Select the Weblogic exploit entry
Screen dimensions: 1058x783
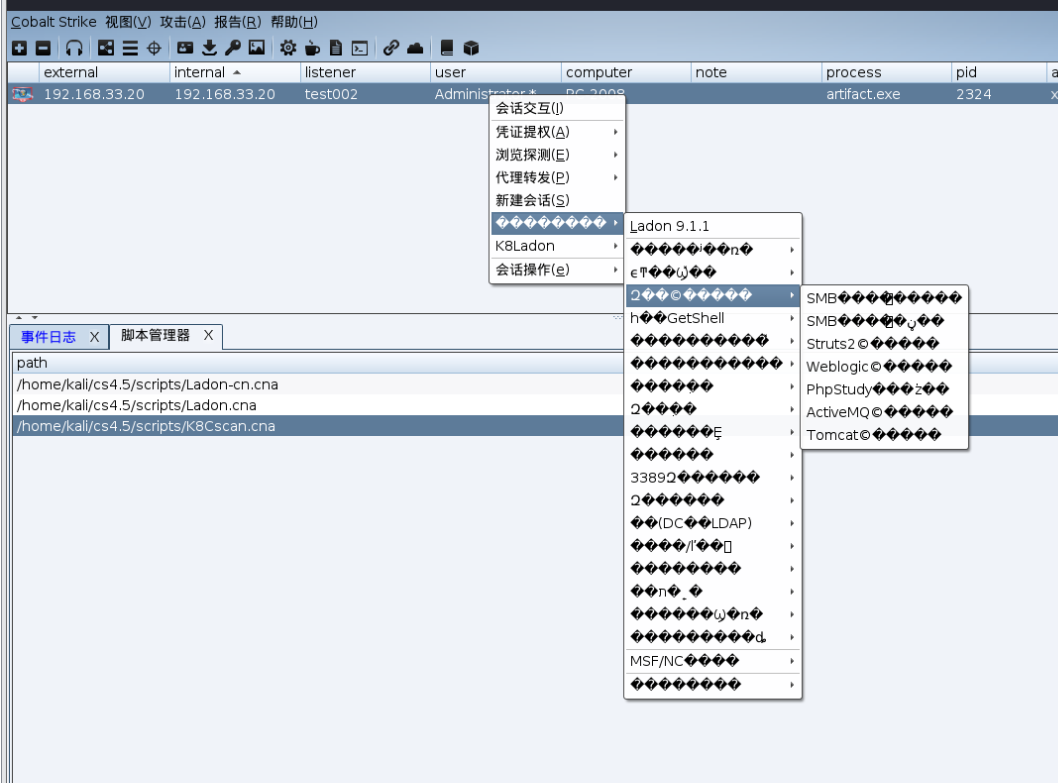pos(885,367)
